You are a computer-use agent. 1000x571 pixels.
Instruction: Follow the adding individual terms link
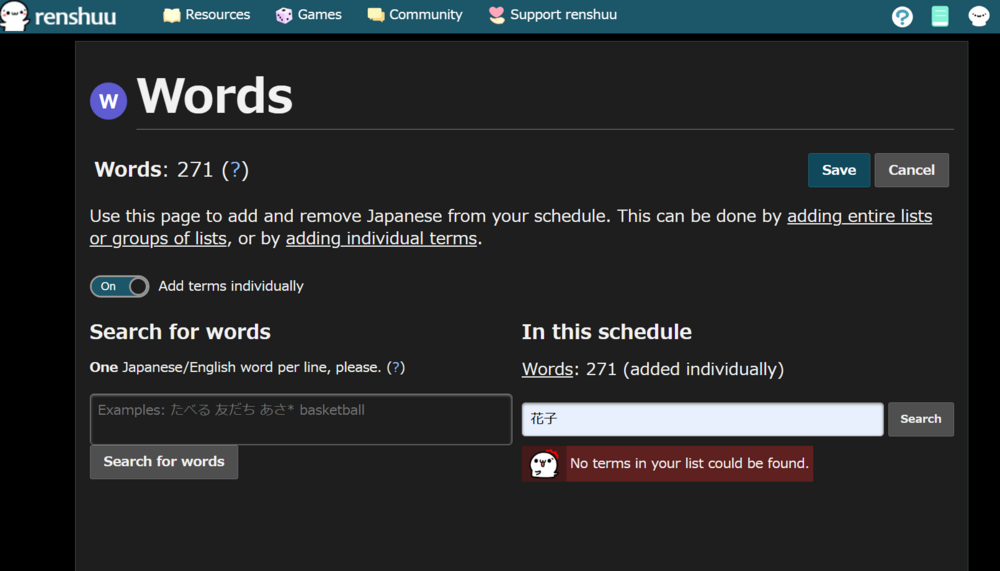point(381,238)
